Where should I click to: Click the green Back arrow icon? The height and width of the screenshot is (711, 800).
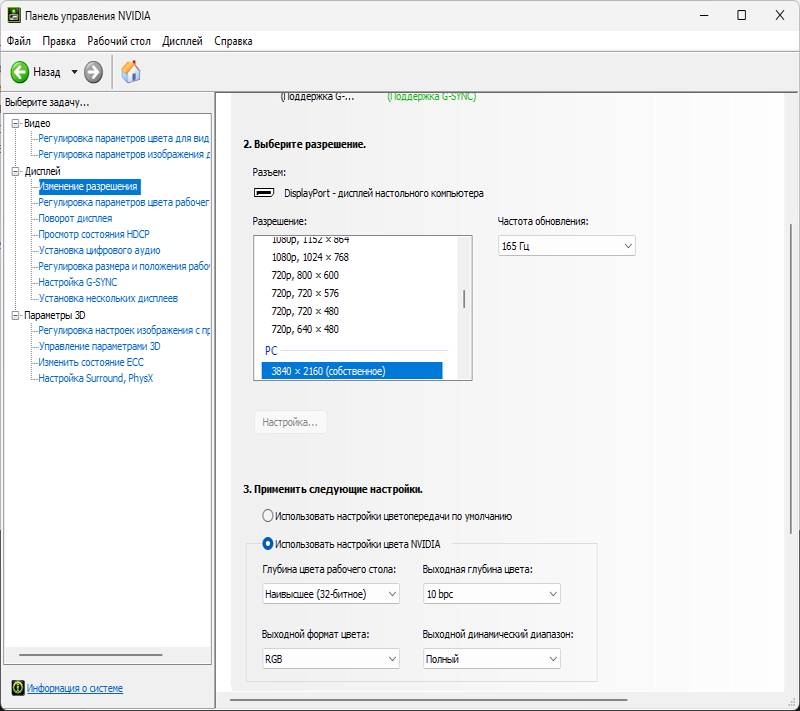tap(19, 72)
